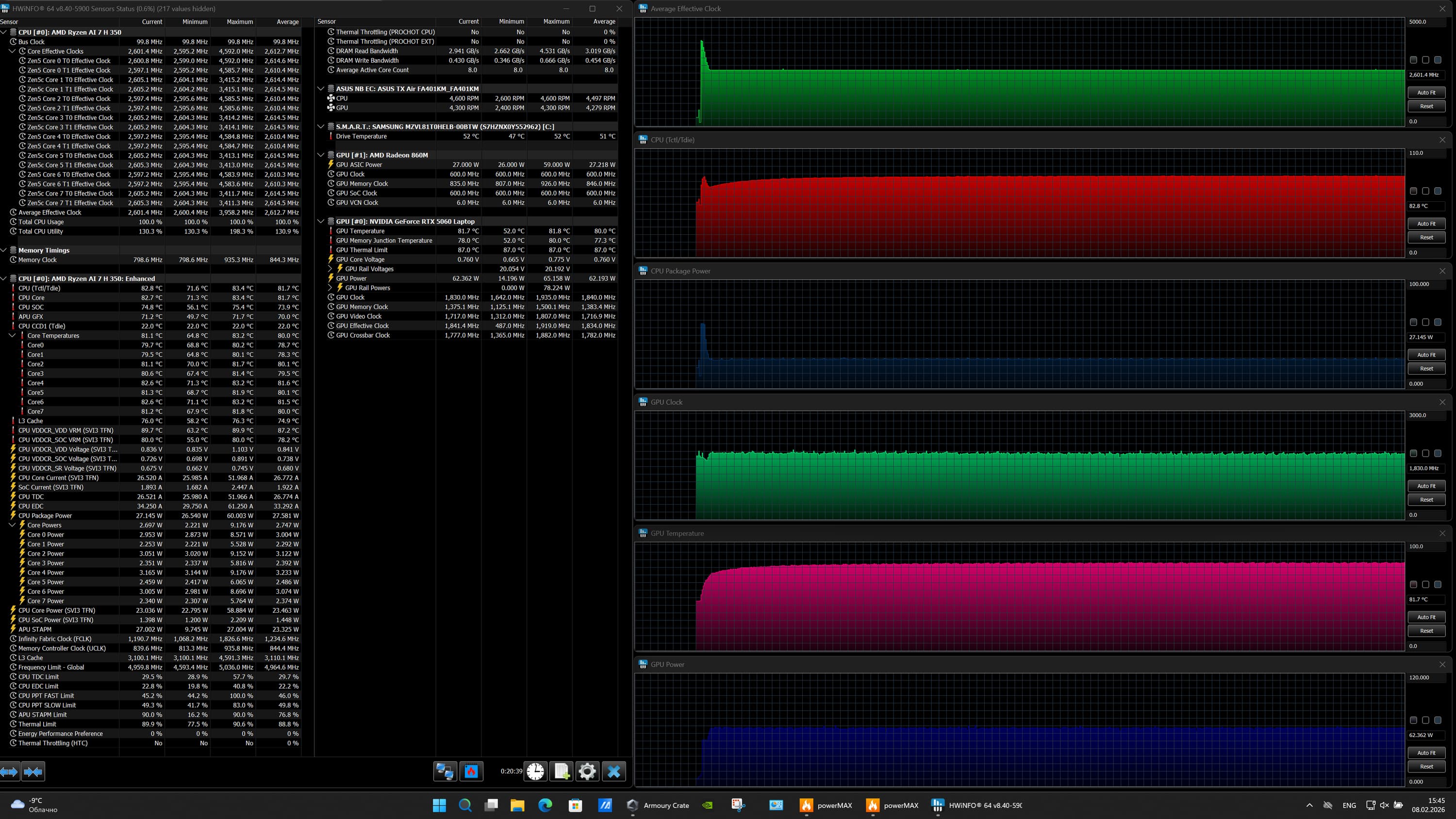Expand the GPU Rail Voltages node
This screenshot has height=819, width=1456.
click(x=330, y=269)
